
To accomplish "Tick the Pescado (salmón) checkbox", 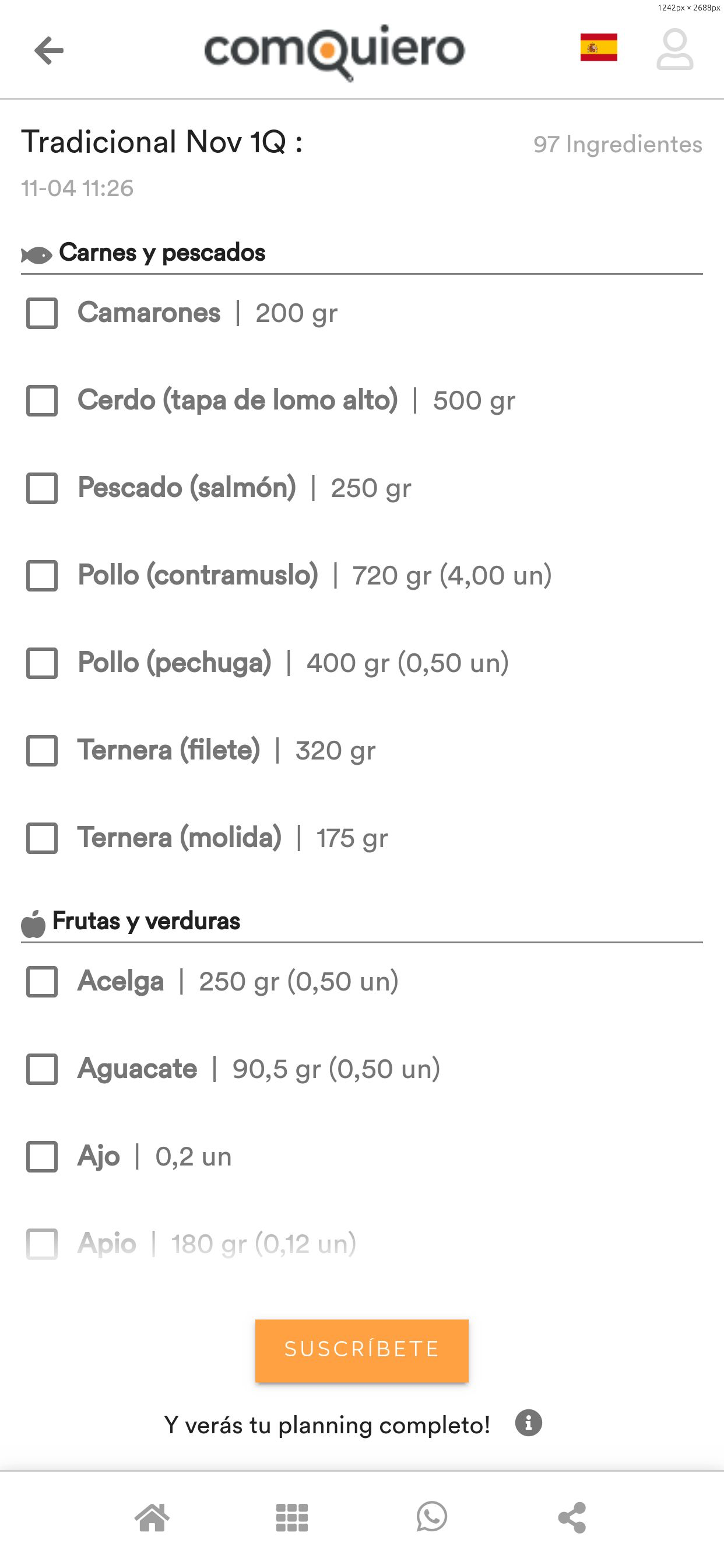I will point(42,488).
